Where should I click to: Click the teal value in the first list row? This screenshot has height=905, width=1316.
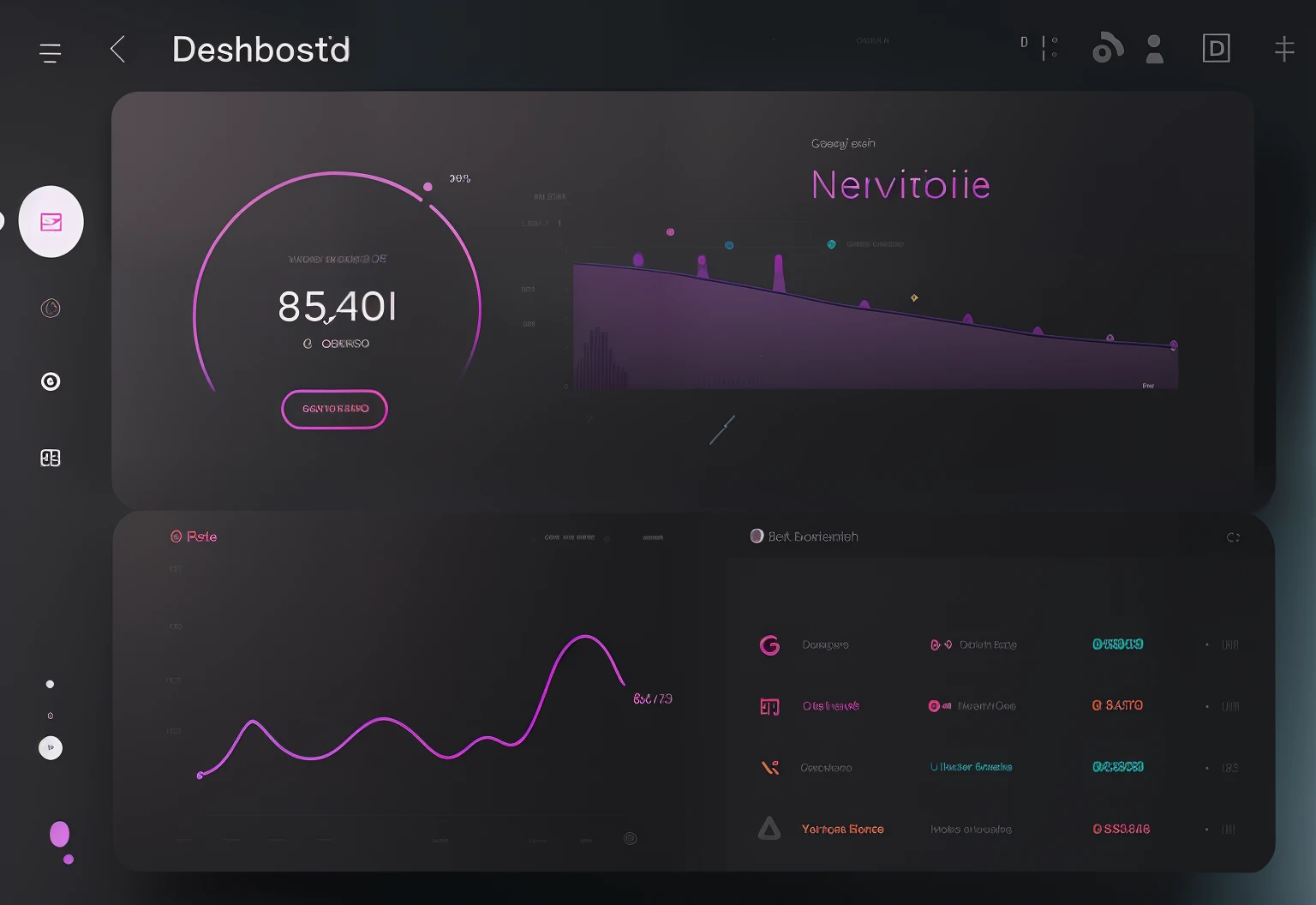[x=1117, y=644]
